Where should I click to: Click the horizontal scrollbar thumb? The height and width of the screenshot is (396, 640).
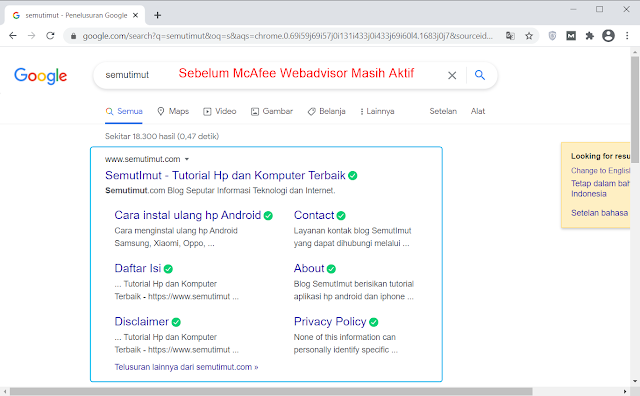click(x=271, y=392)
